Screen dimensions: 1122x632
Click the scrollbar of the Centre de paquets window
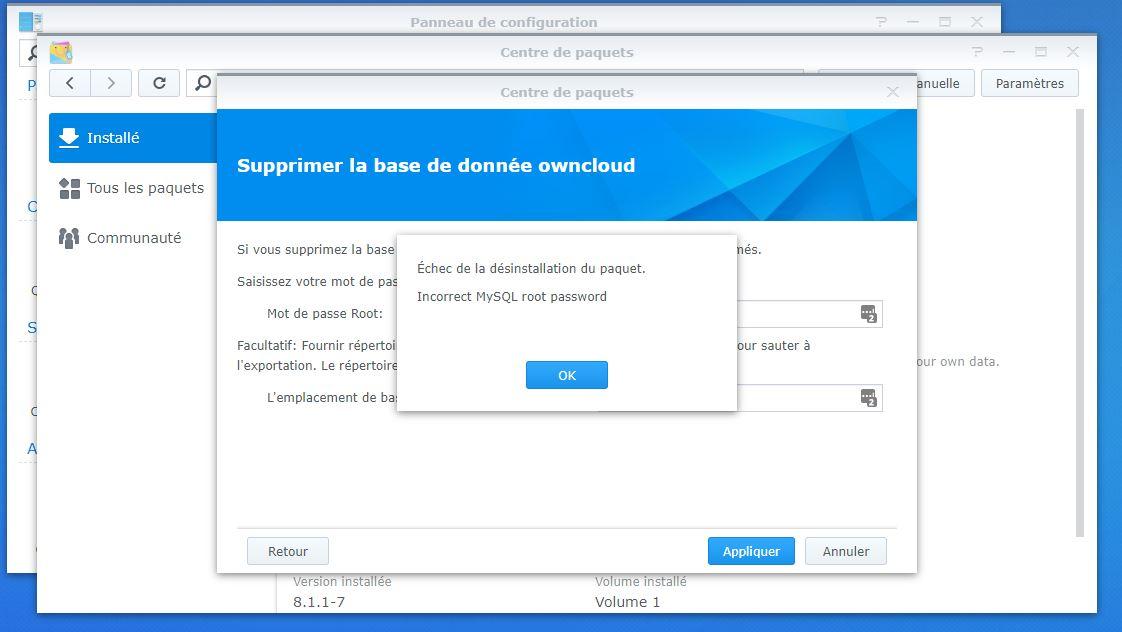pos(1080,322)
